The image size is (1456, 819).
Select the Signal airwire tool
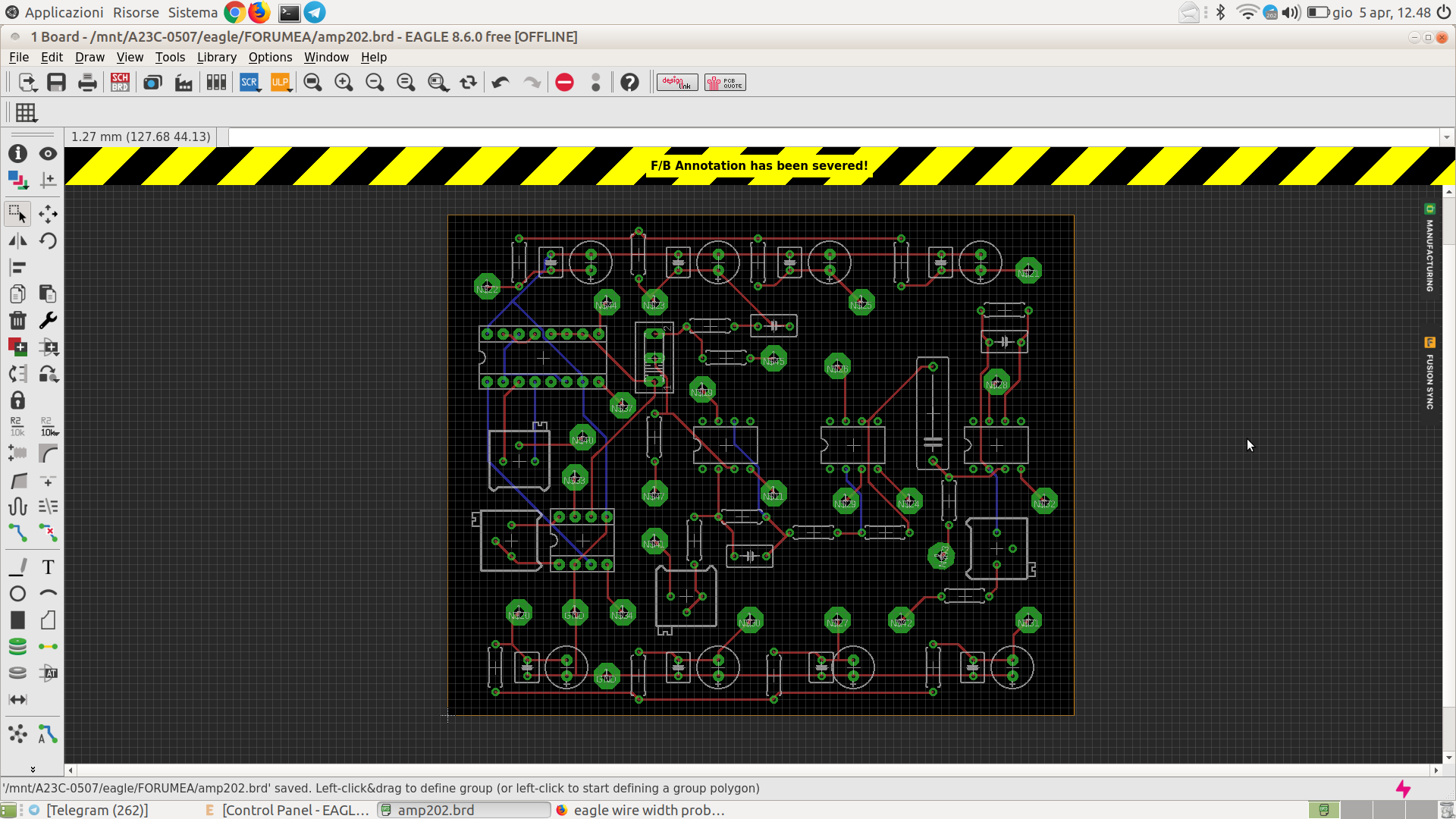[48, 647]
